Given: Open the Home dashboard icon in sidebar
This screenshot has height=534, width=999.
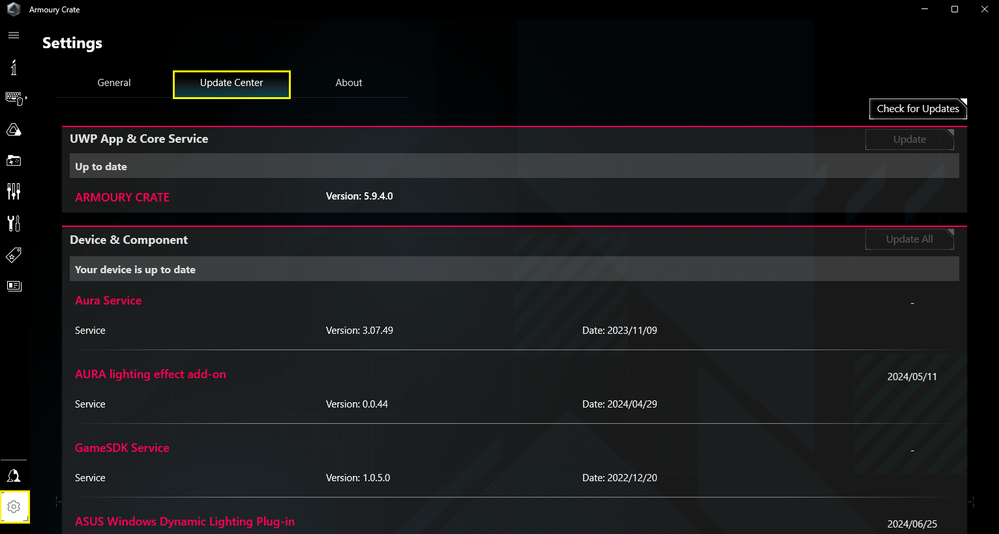Looking at the screenshot, I should (13, 66).
